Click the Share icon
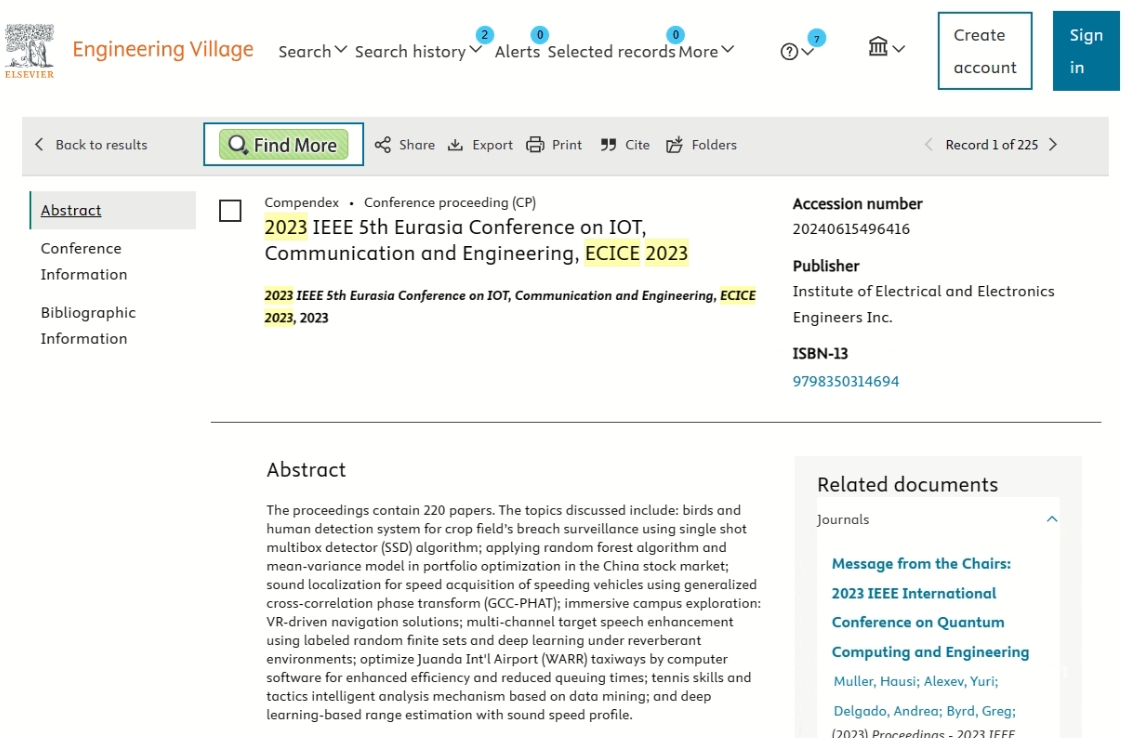Screen dimensions: 1124x738 [383, 145]
